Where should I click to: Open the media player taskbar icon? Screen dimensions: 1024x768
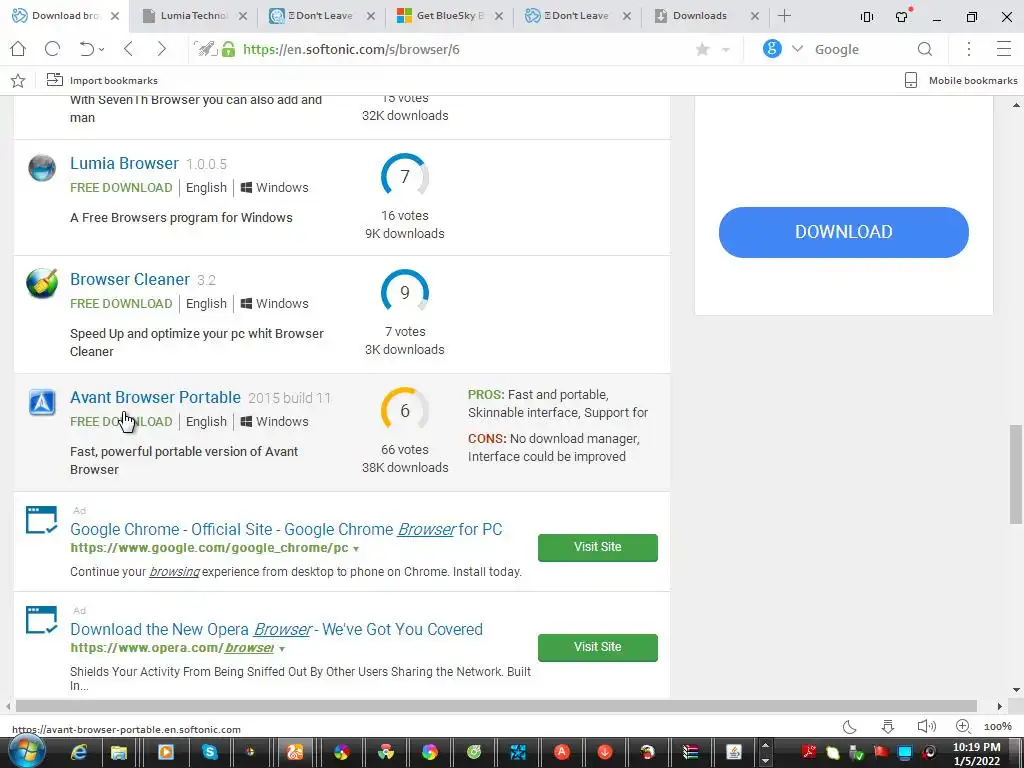(166, 752)
